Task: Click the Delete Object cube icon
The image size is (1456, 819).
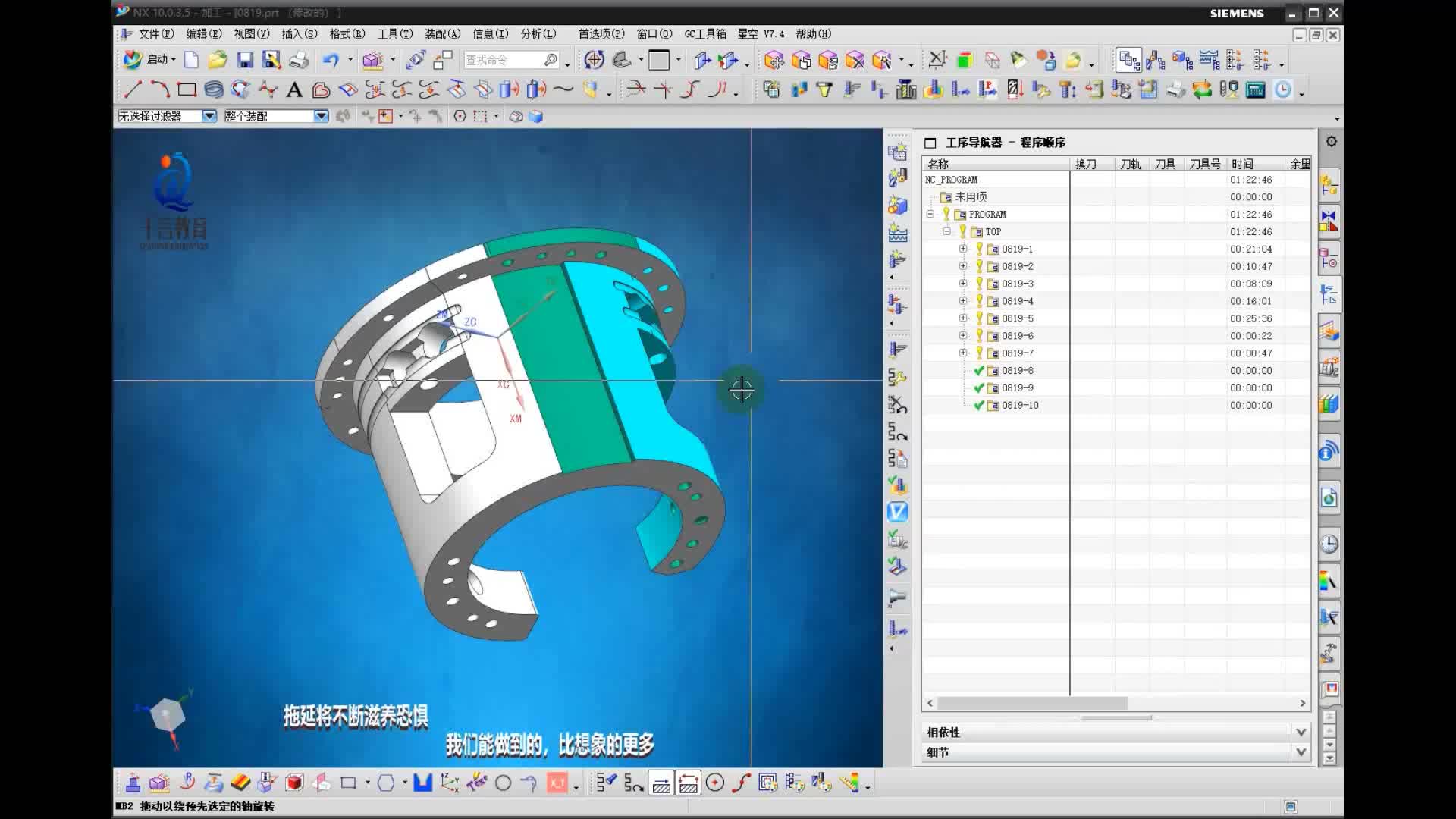Action: 855,60
